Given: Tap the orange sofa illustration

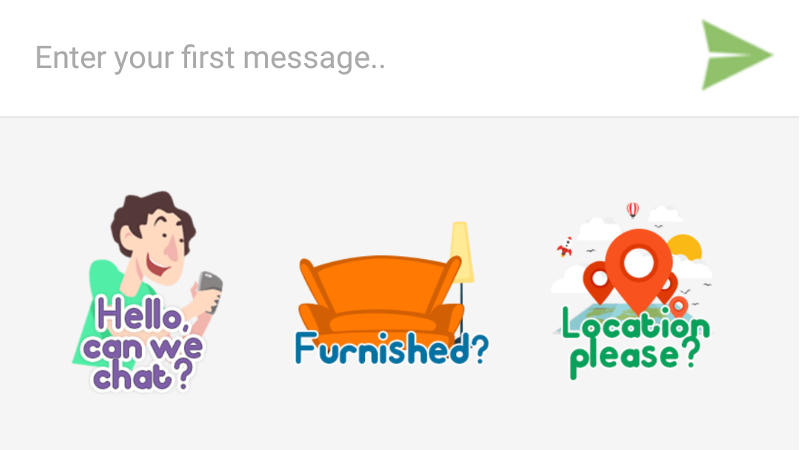Looking at the screenshot, I should (380, 296).
